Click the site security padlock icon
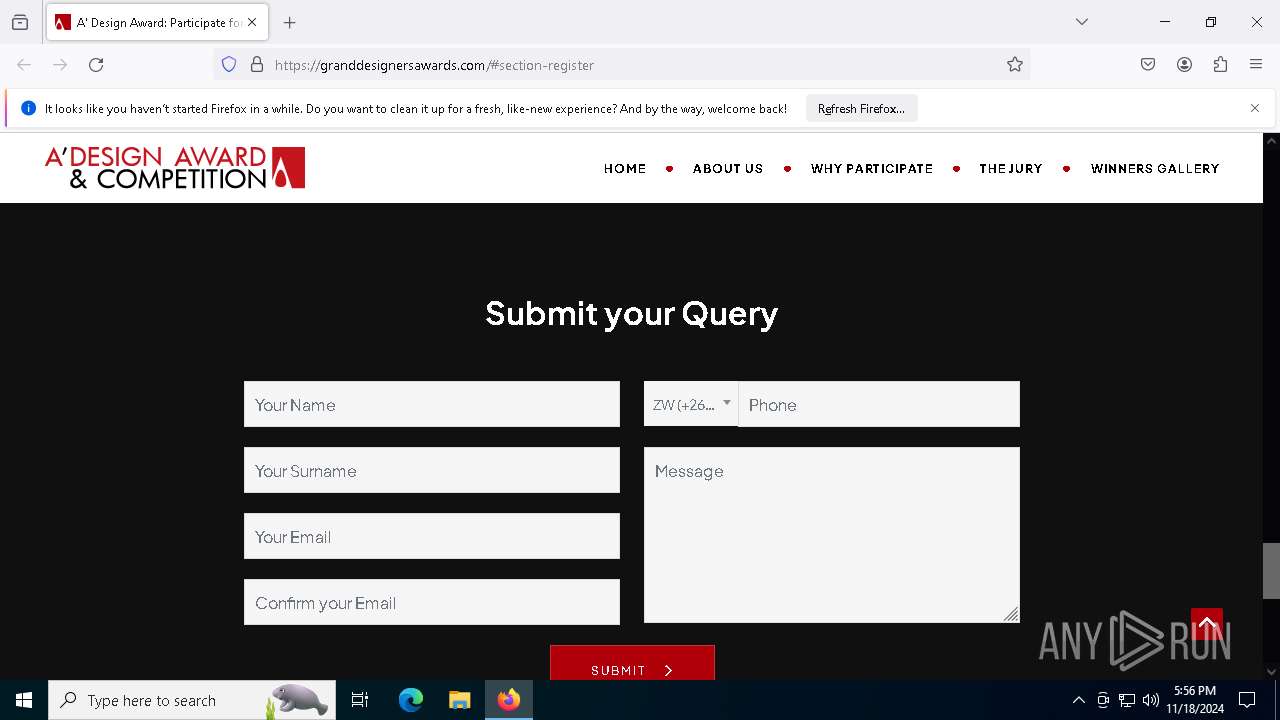This screenshot has height=720, width=1280. coord(257,65)
